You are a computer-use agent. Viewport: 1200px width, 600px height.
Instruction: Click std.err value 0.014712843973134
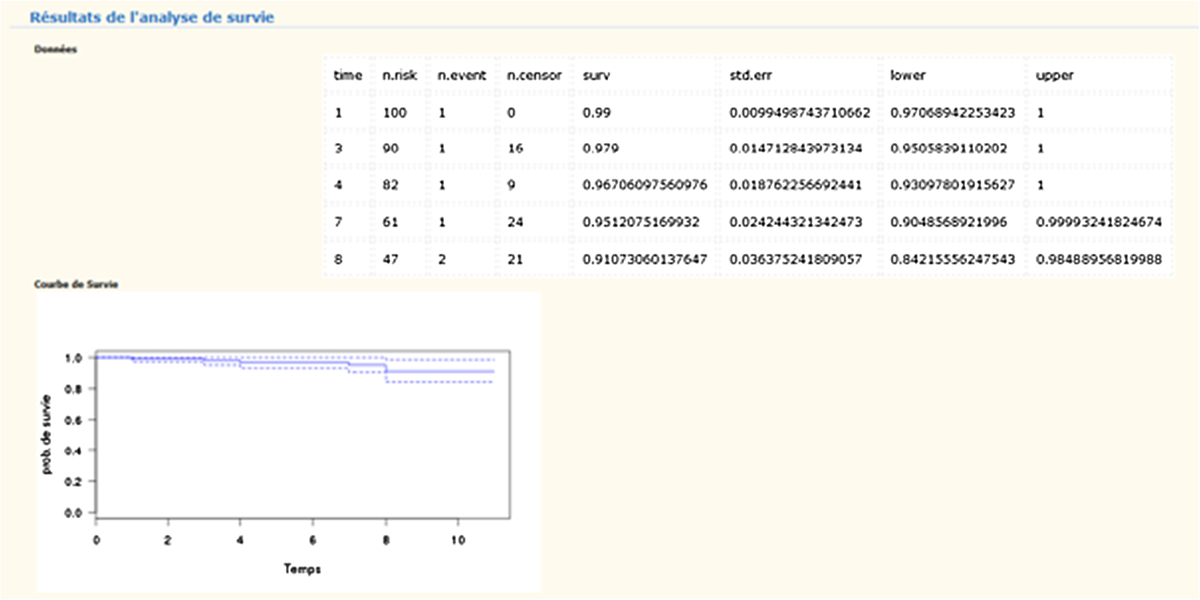tap(797, 148)
